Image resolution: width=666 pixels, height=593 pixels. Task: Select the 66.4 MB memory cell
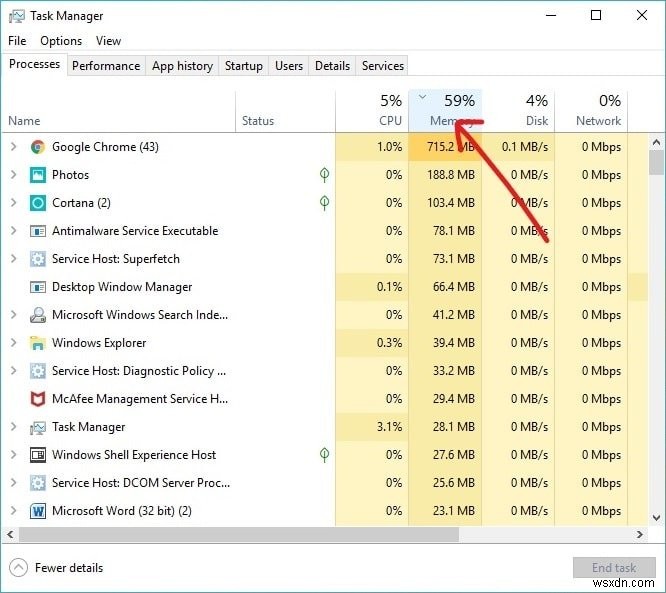(x=445, y=287)
